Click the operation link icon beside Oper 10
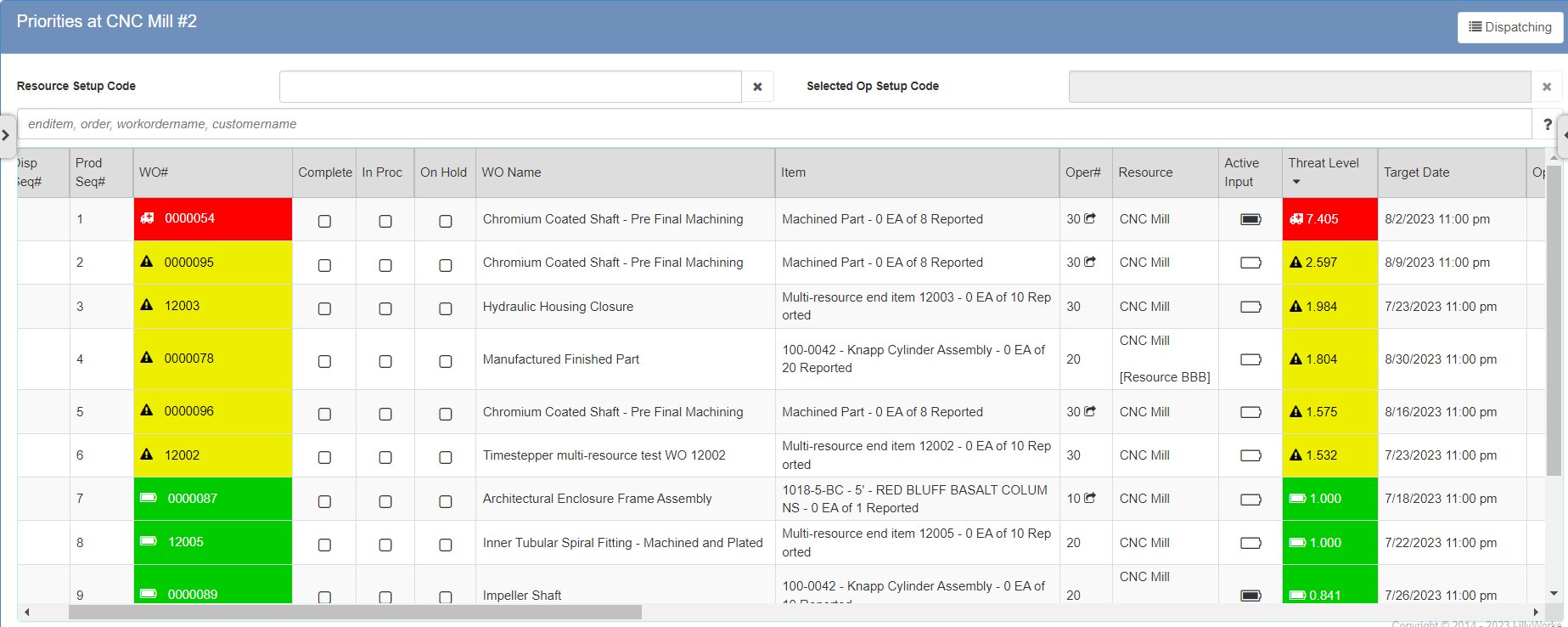The height and width of the screenshot is (627, 1568). pyautogui.click(x=1090, y=498)
